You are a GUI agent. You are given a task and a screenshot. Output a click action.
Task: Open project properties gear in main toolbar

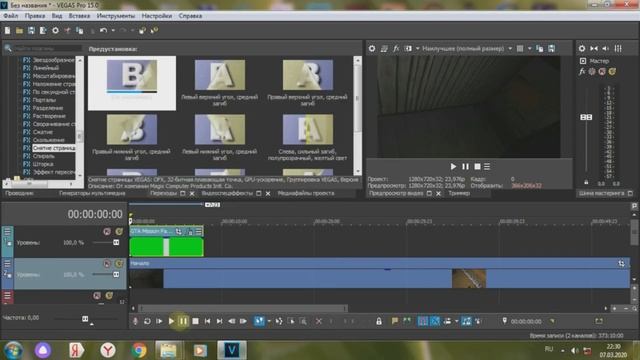[x=55, y=31]
